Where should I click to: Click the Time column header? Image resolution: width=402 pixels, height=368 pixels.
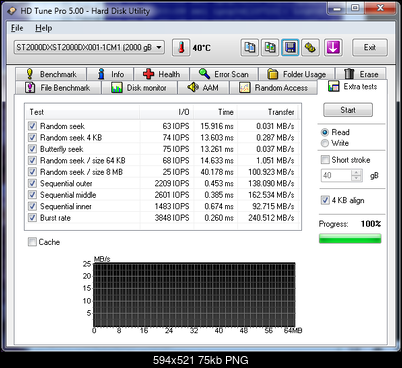tap(215, 112)
